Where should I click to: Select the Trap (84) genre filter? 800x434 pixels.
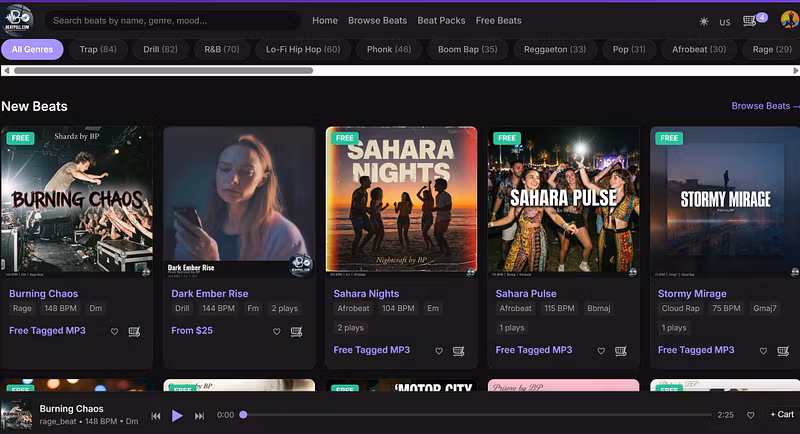click(x=98, y=49)
